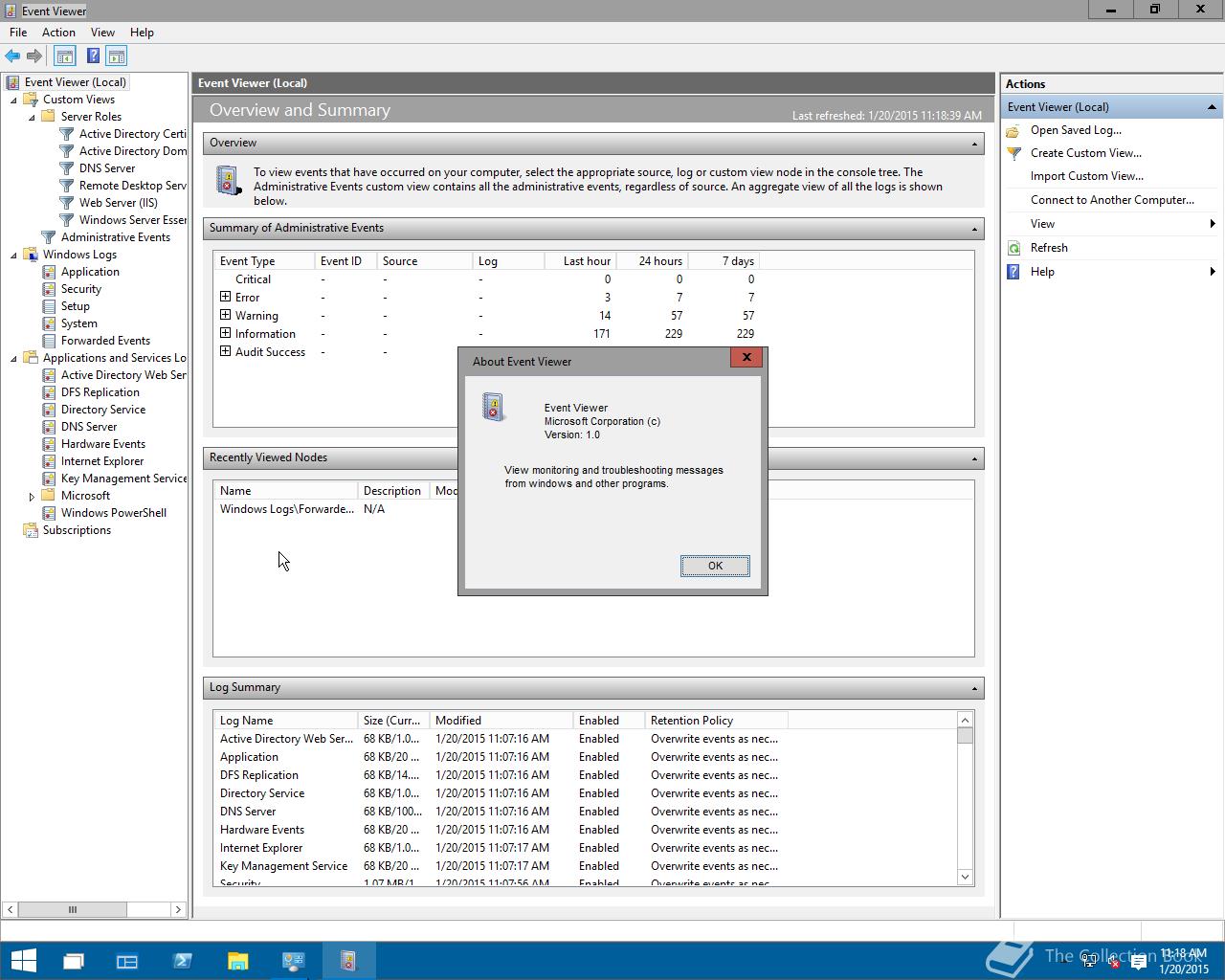Screen dimensions: 1225x980
Task: Click the back arrow toolbar icon
Action: [12, 56]
